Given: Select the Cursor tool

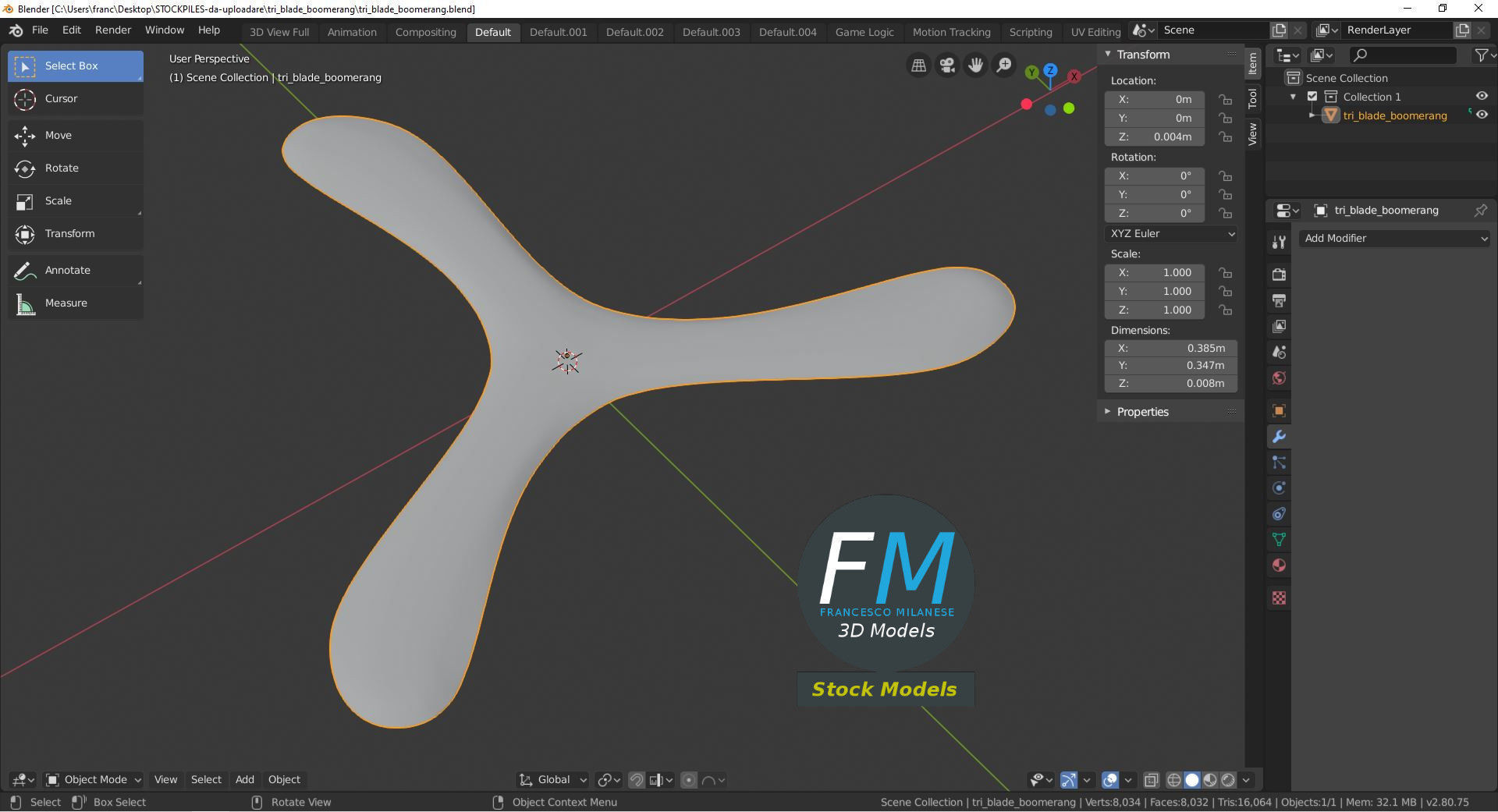Looking at the screenshot, I should pos(76,99).
